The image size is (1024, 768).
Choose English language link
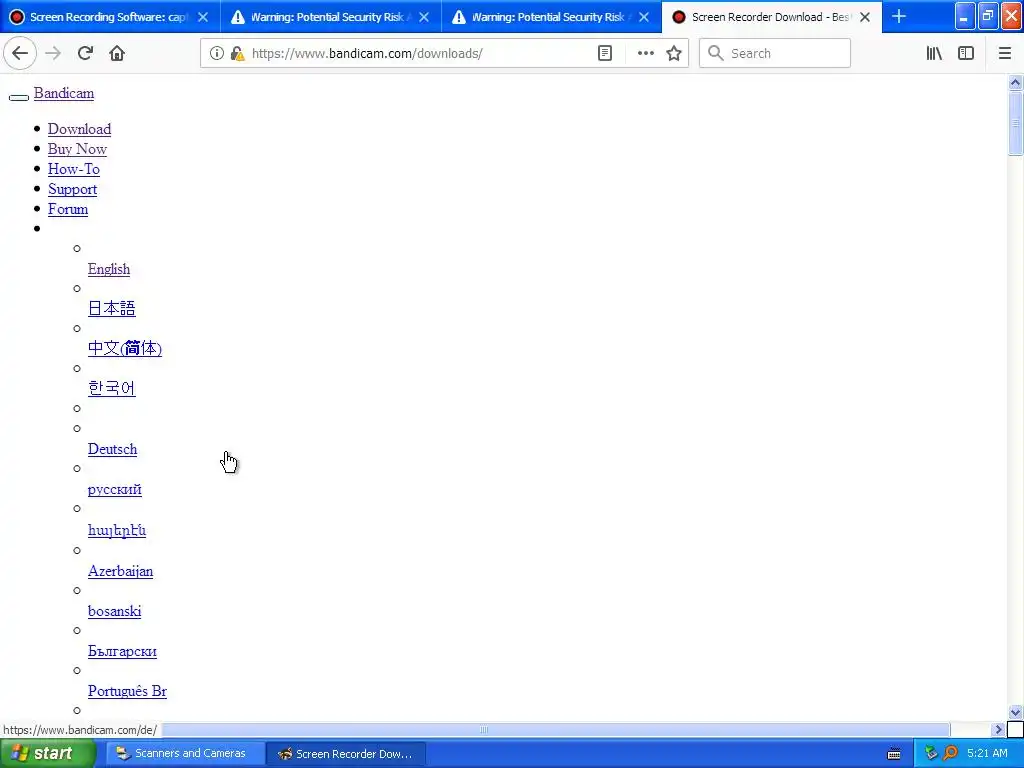[x=109, y=269]
